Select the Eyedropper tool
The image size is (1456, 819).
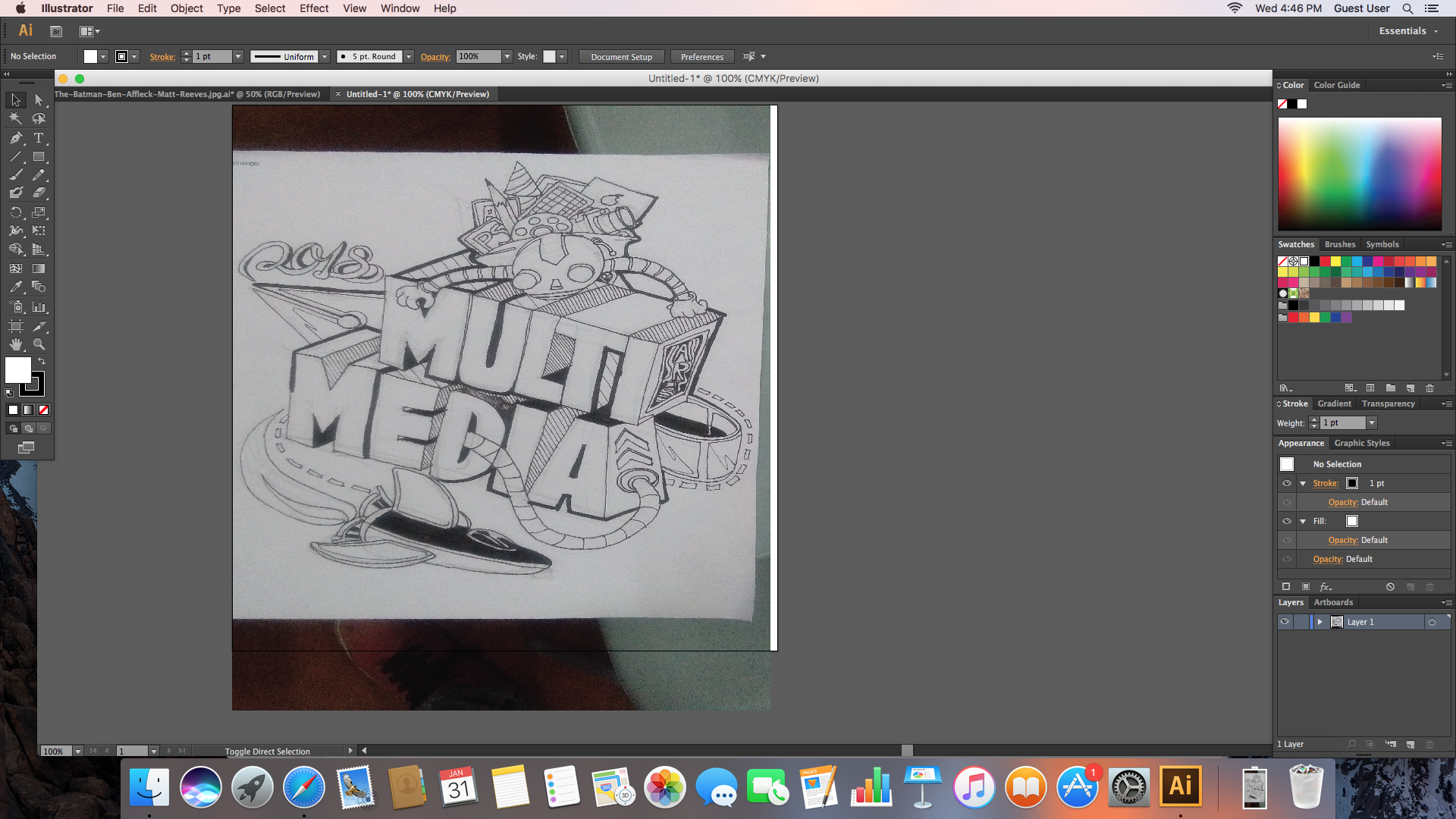(15, 287)
